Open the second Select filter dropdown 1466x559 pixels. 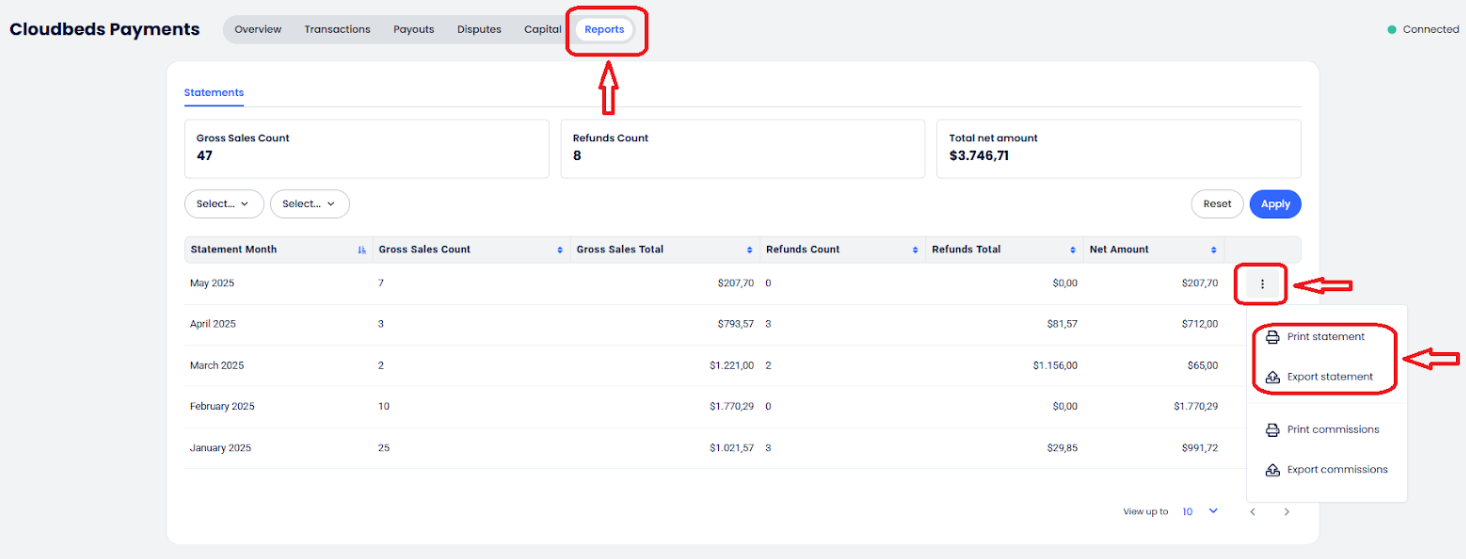(x=309, y=204)
